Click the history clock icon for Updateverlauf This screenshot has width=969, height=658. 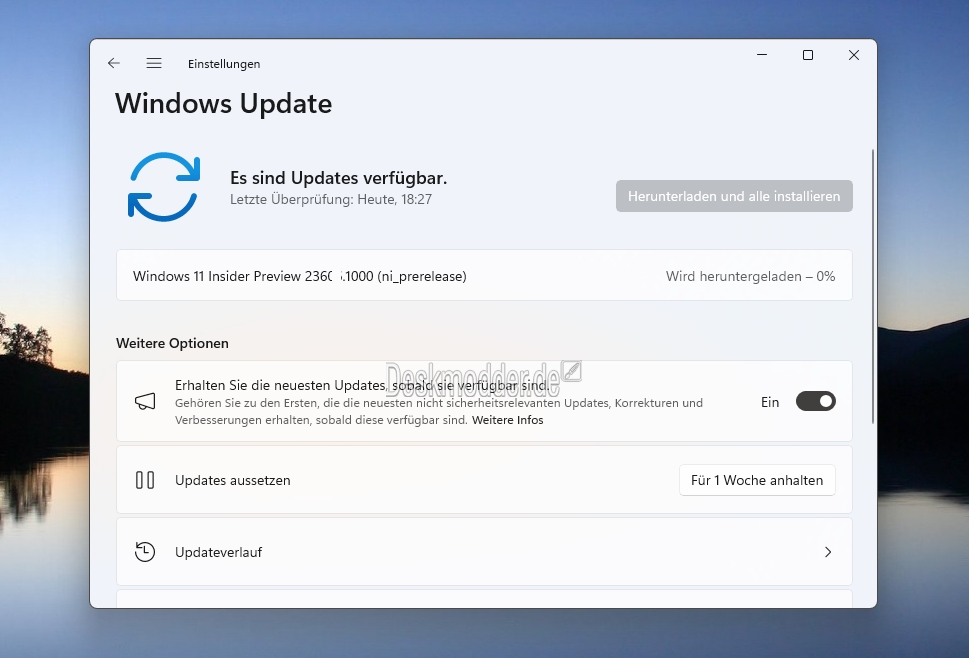point(145,552)
